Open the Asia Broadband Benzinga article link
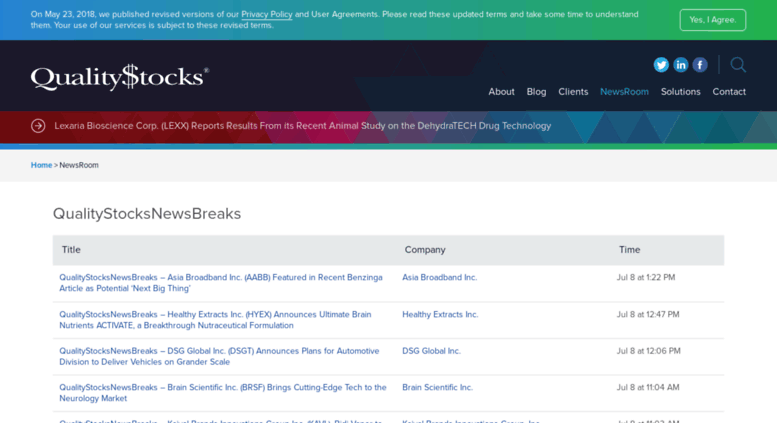This screenshot has width=777, height=423. tap(221, 283)
